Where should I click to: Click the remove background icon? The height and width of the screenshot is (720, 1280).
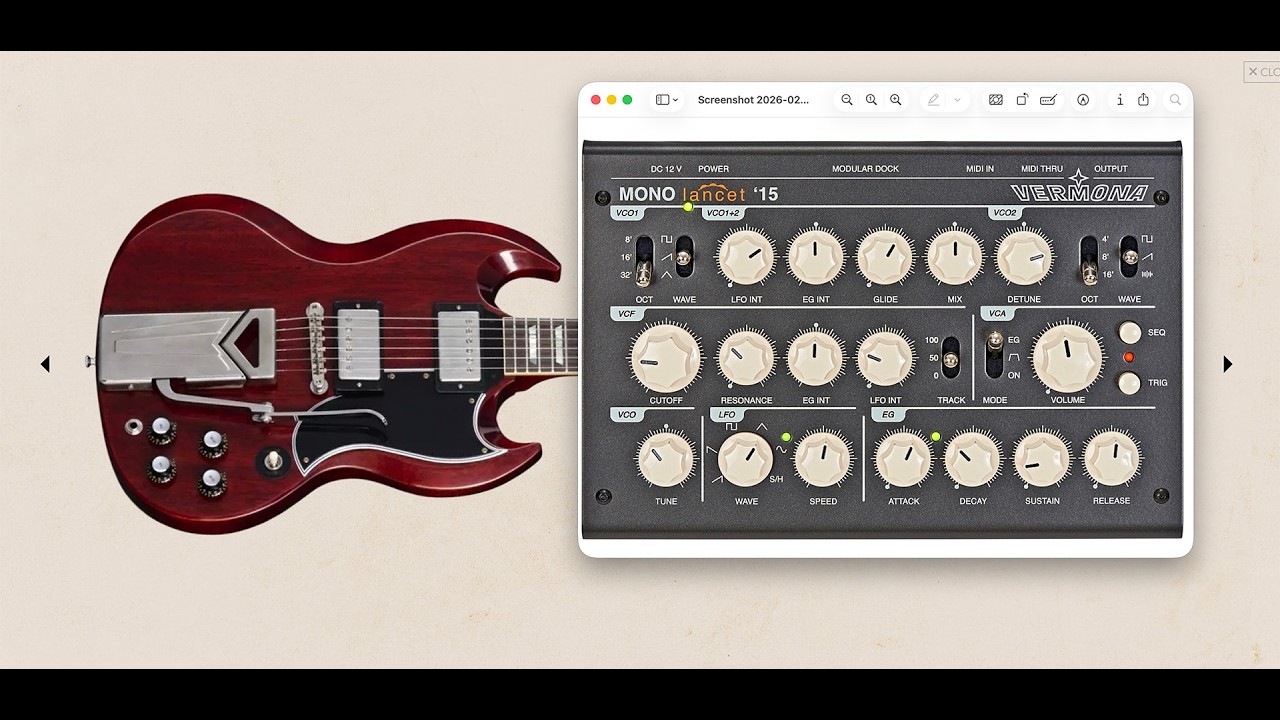[x=996, y=100]
